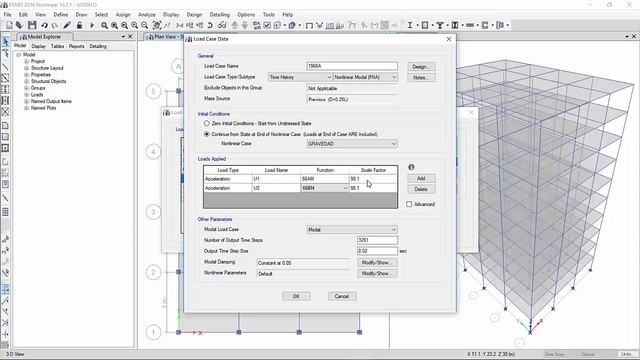
Task: Click Delete button for loads applied
Action: (421, 189)
